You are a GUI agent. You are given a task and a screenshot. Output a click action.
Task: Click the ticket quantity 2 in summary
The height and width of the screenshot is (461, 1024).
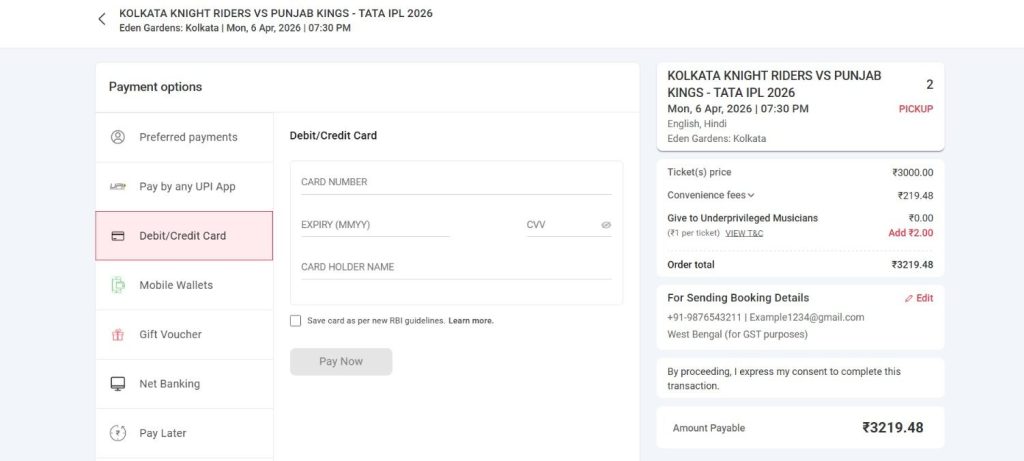click(929, 84)
